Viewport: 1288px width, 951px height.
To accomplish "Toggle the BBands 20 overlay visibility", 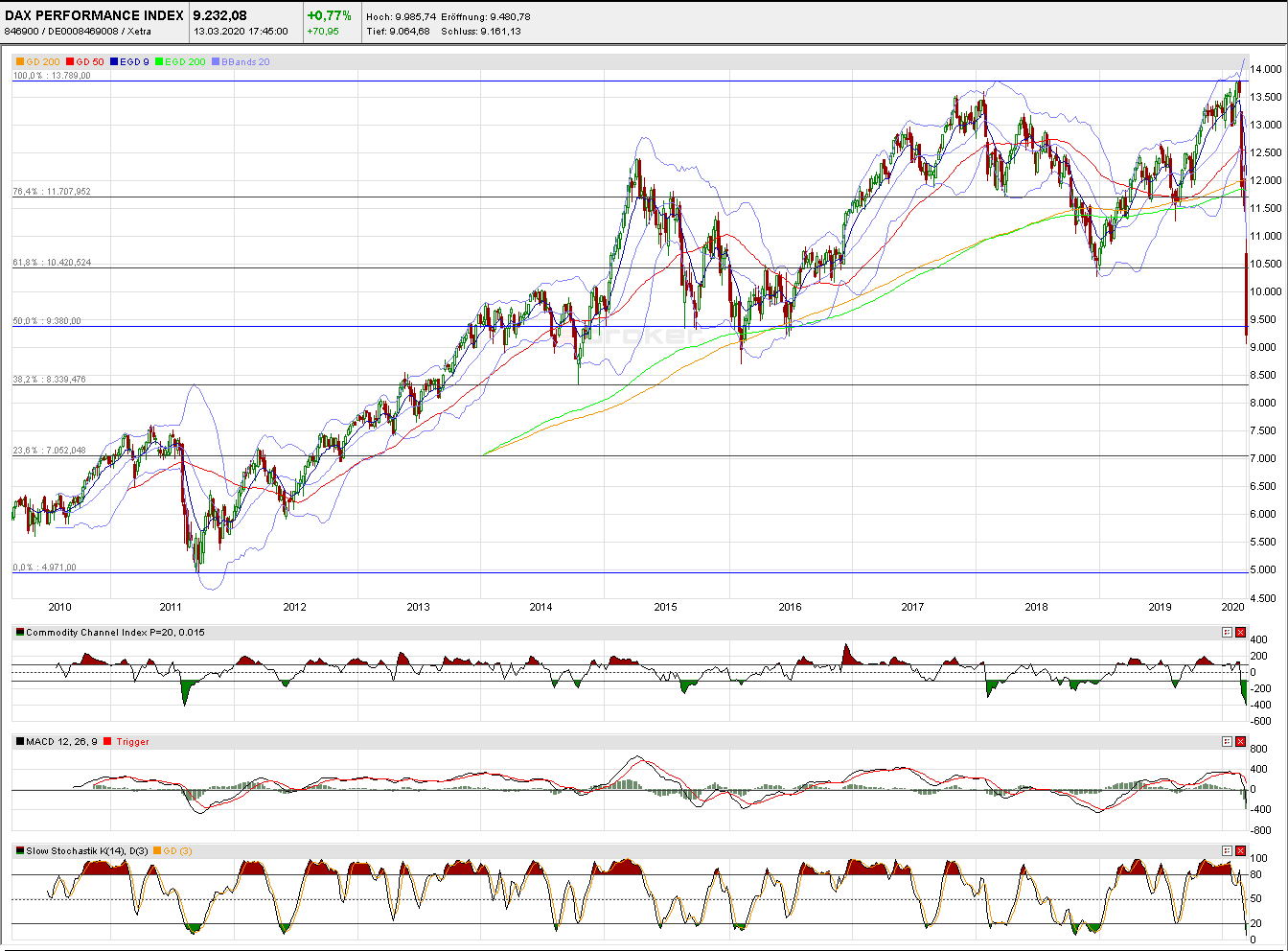I will point(244,60).
